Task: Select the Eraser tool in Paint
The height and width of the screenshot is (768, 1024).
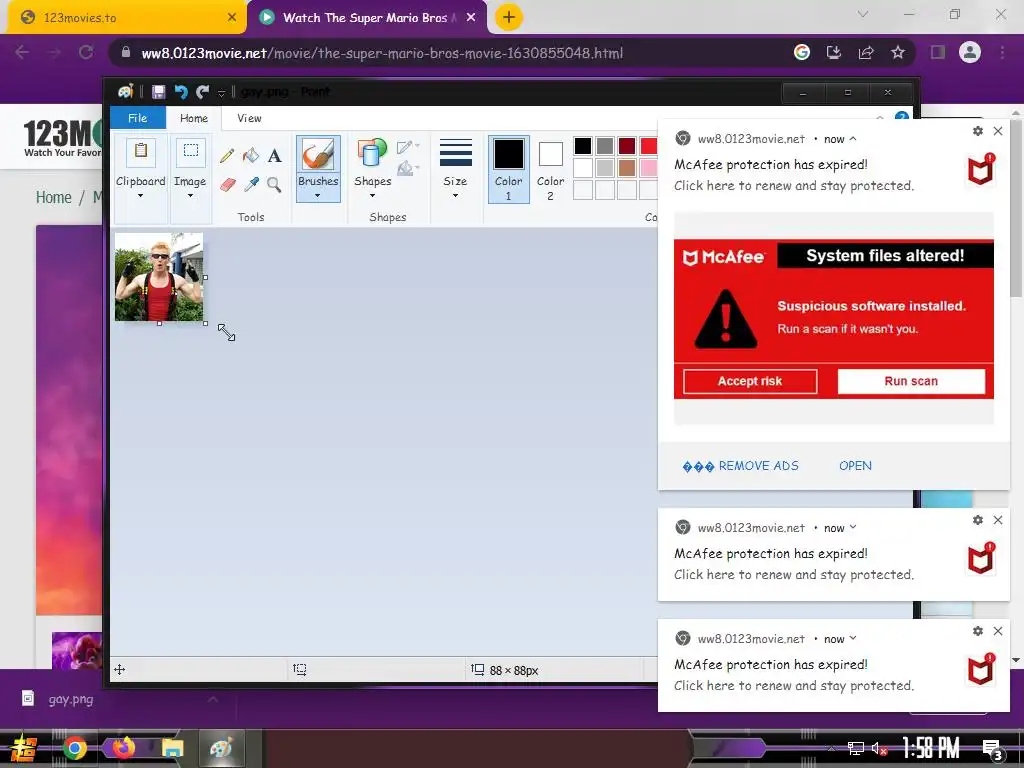Action: pos(227,185)
